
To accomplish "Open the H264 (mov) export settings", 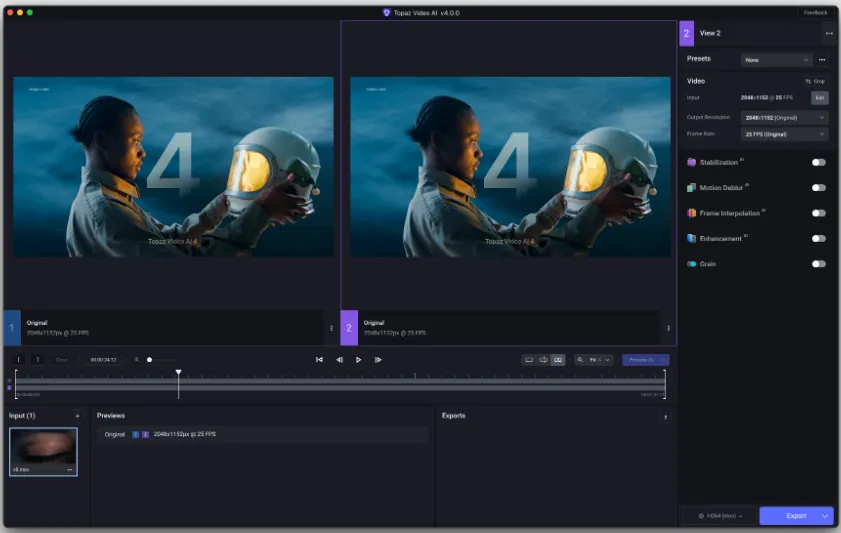I will tap(720, 516).
